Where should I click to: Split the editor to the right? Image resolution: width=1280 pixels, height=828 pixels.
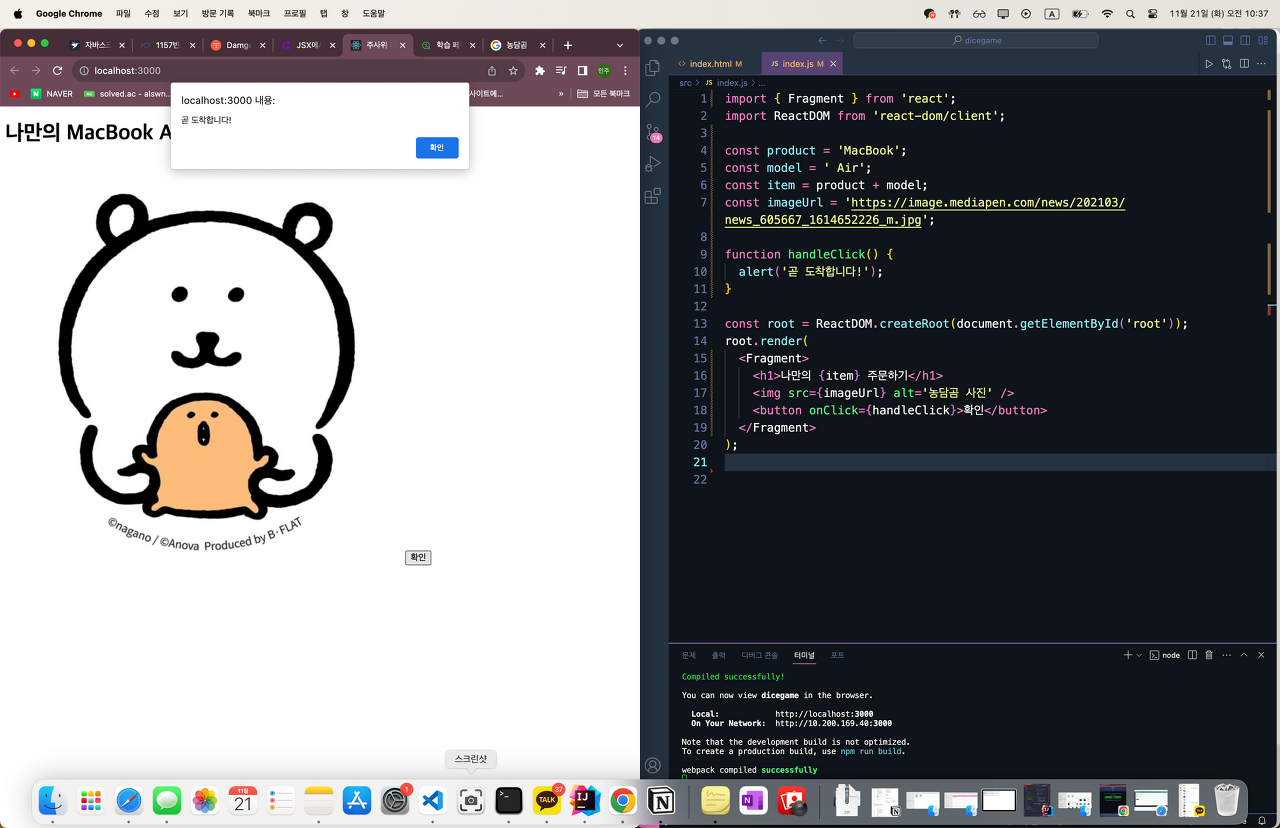click(1244, 64)
